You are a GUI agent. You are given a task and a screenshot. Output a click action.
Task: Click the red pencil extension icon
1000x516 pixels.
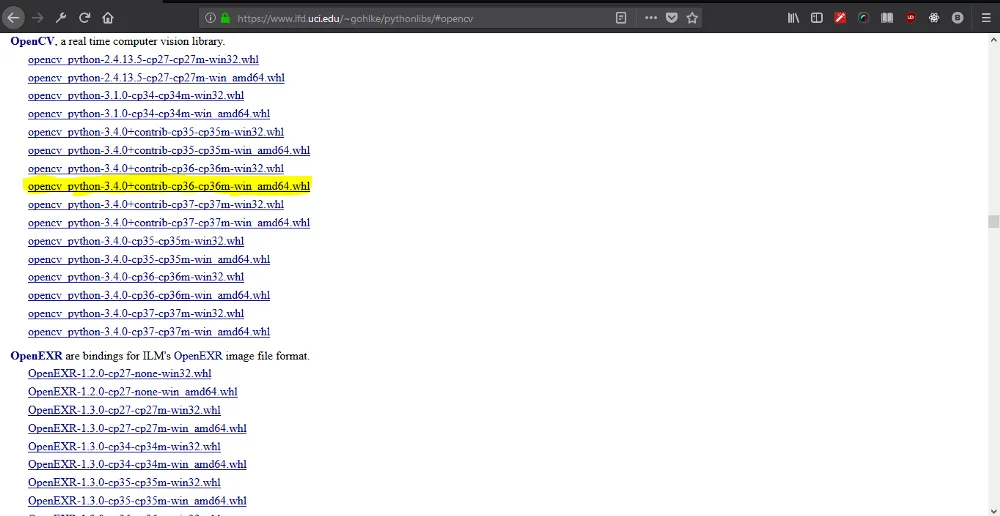pos(841,18)
